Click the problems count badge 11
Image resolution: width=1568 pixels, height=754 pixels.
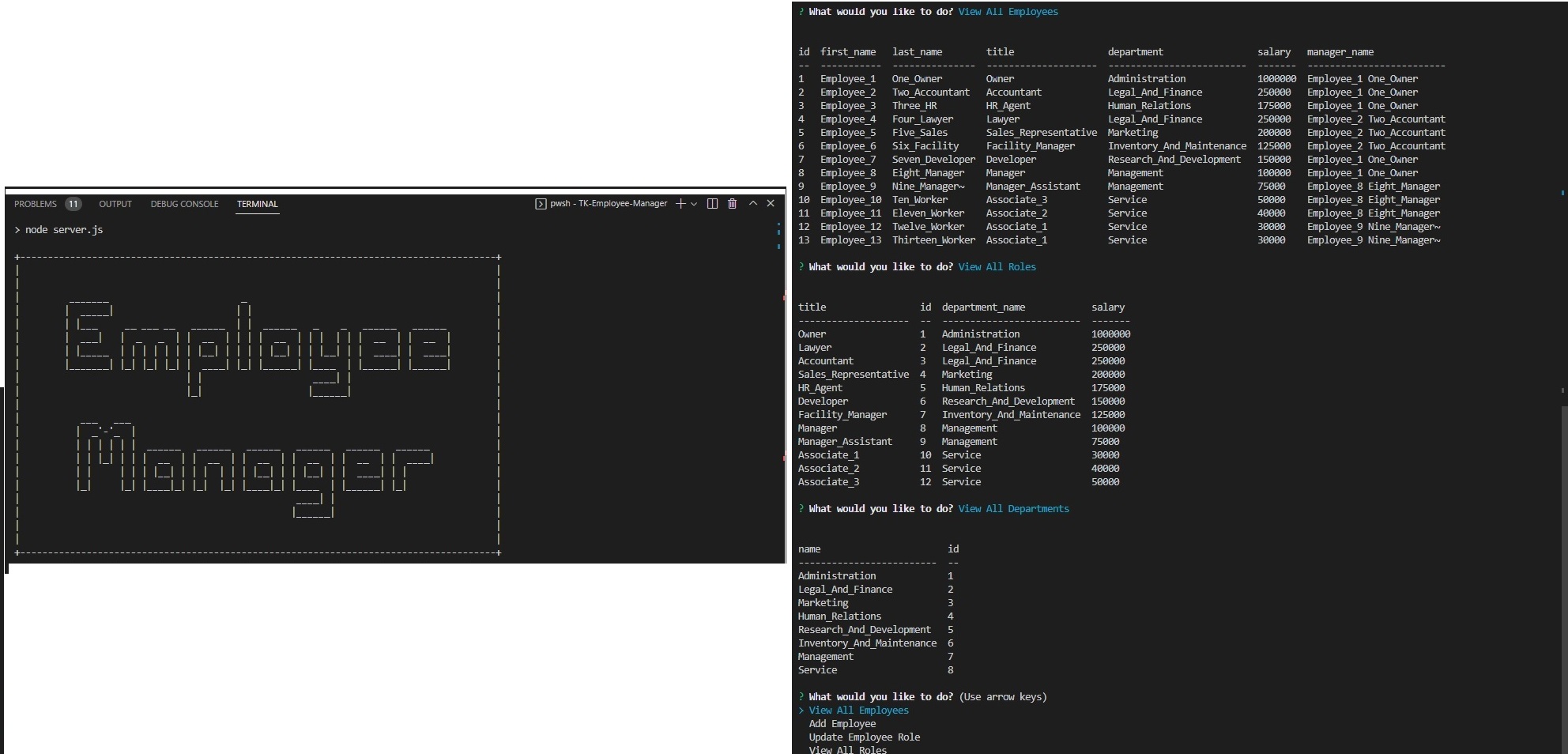pos(73,204)
